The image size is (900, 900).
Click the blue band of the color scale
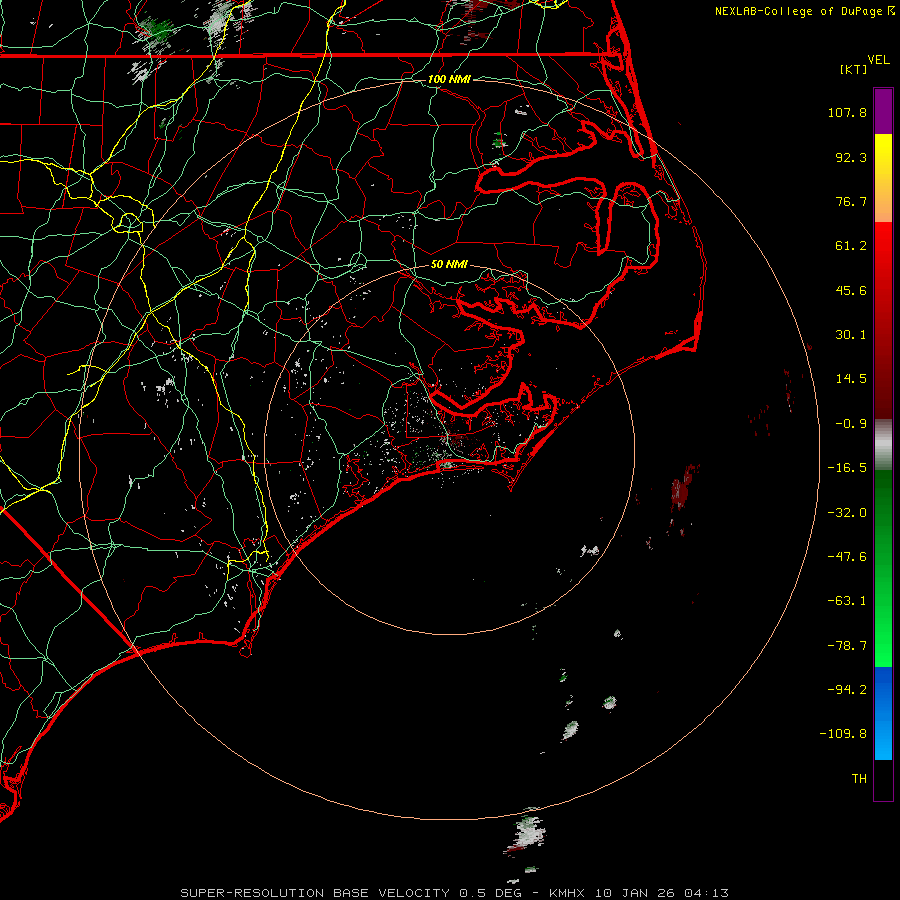(x=883, y=713)
